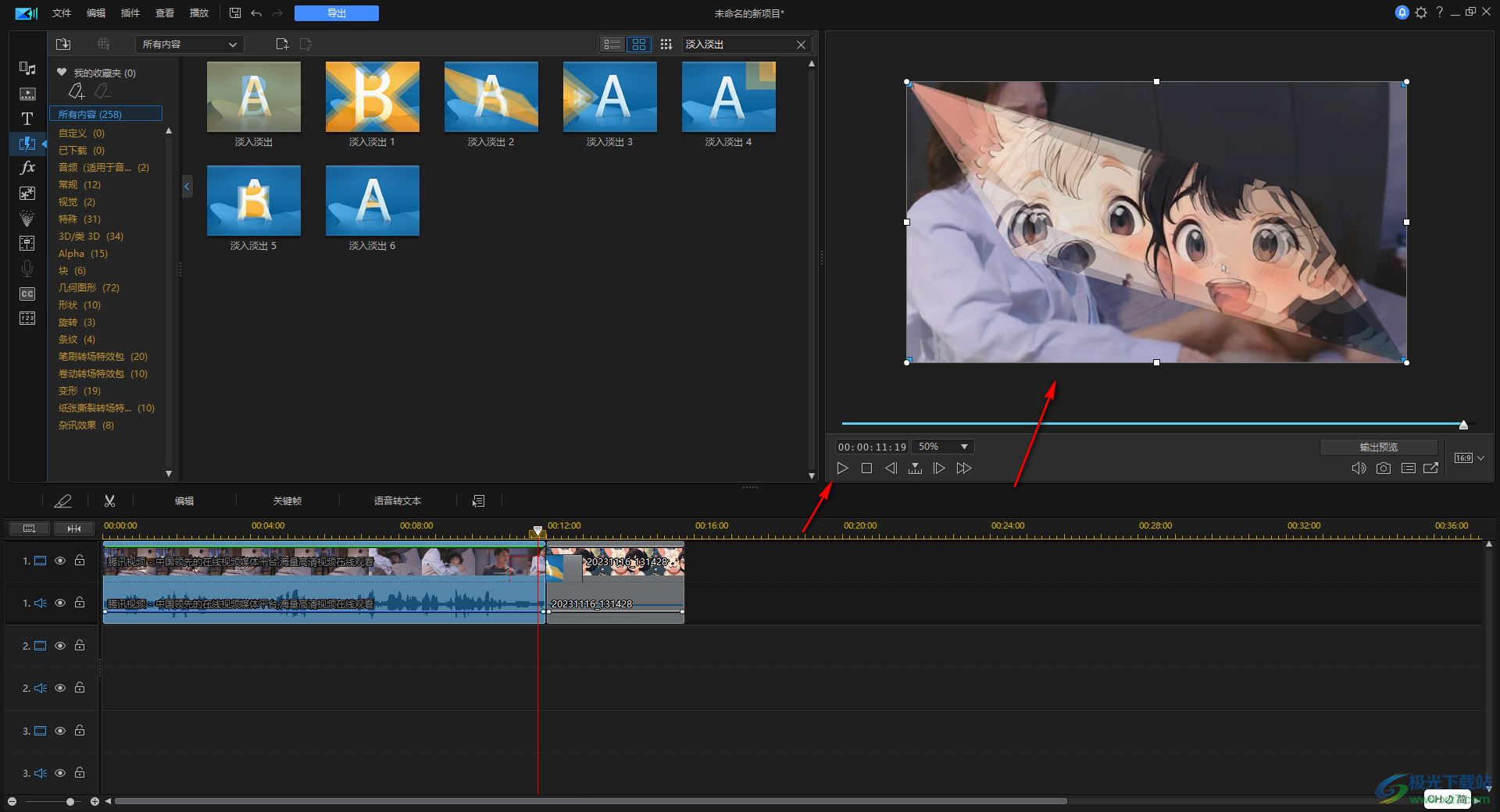Click the 输出预览 button
Image resolution: width=1500 pixels, height=812 pixels.
click(x=1379, y=447)
